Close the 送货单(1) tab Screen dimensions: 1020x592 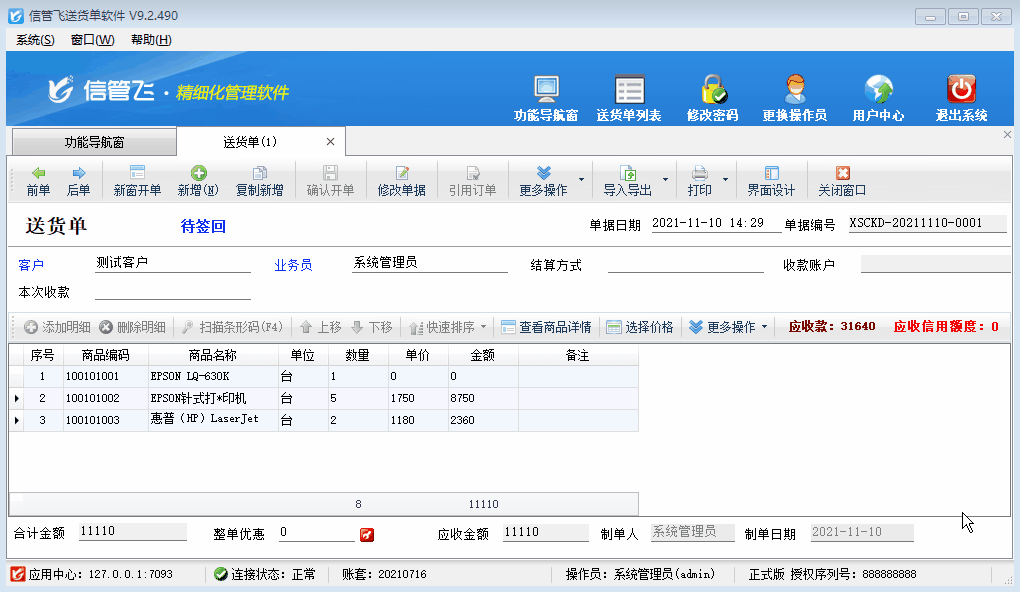click(331, 141)
